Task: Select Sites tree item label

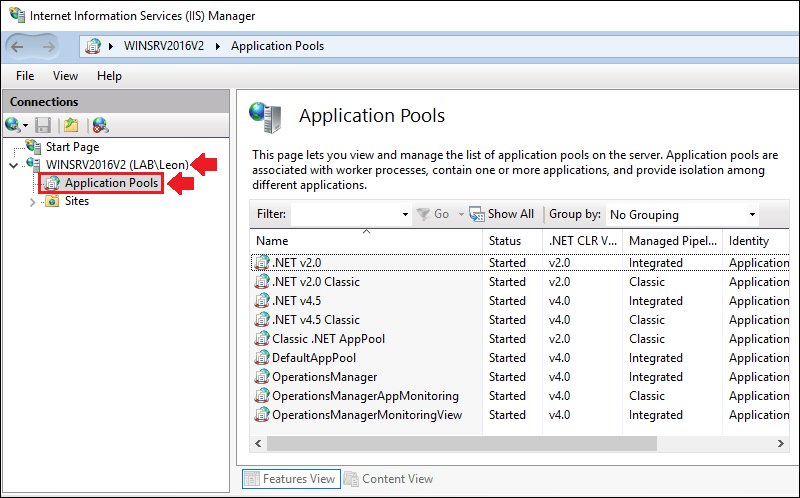Action: click(77, 201)
